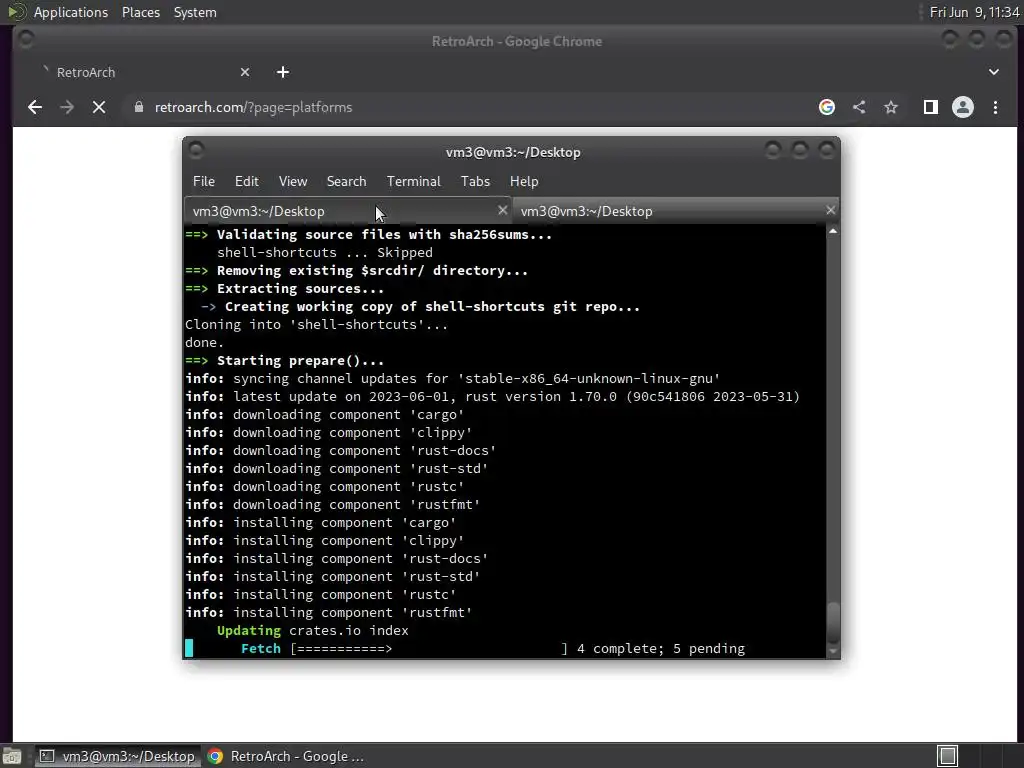
Task: Click 'Extracting sources...' line
Action: coord(285,289)
